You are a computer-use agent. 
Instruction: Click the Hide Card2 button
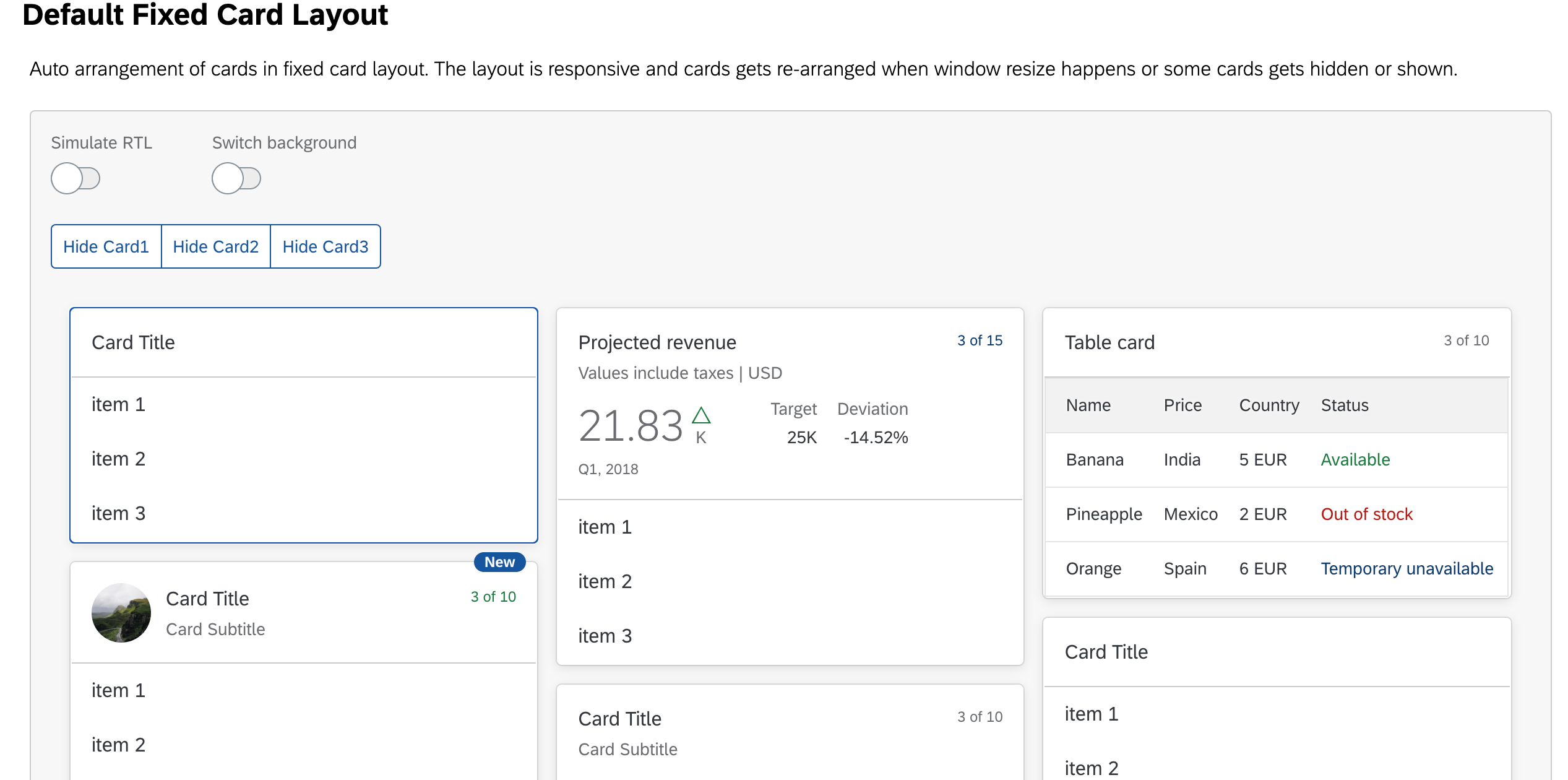(x=216, y=246)
